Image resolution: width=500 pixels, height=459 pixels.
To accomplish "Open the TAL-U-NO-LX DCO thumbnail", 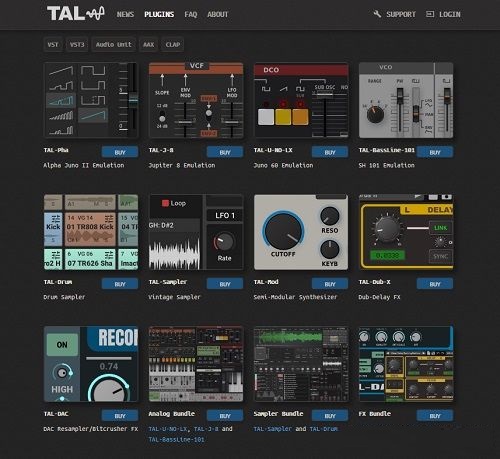I will coord(301,100).
